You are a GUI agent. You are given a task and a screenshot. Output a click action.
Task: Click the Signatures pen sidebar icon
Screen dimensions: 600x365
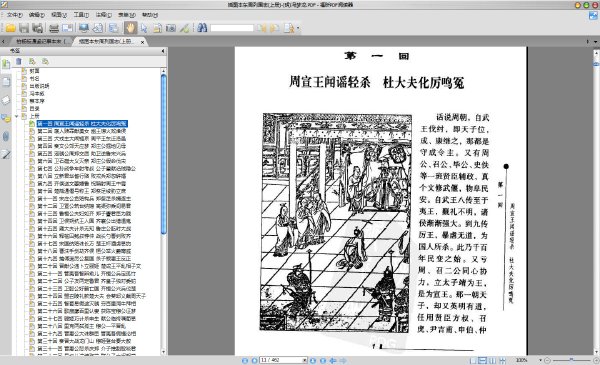point(6,154)
